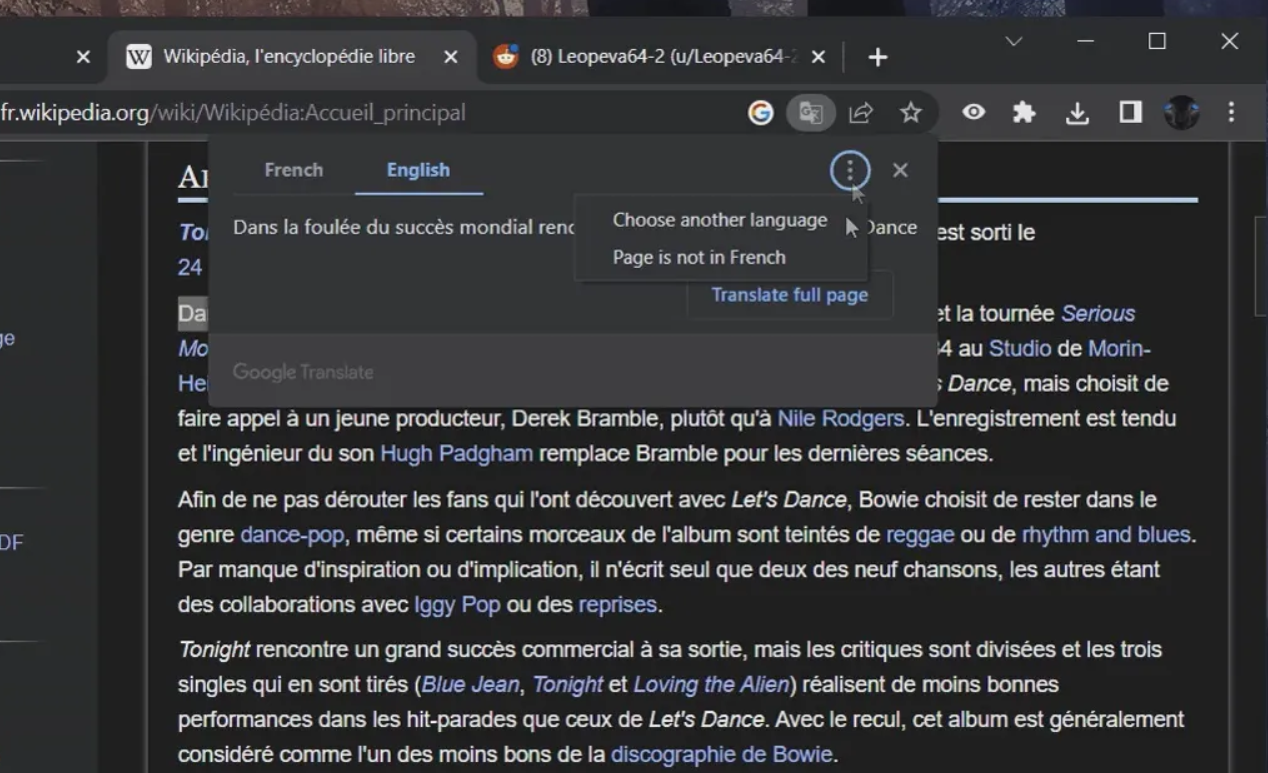Open the Tonight link after Blue Jean
This screenshot has width=1268, height=773.
point(567,685)
